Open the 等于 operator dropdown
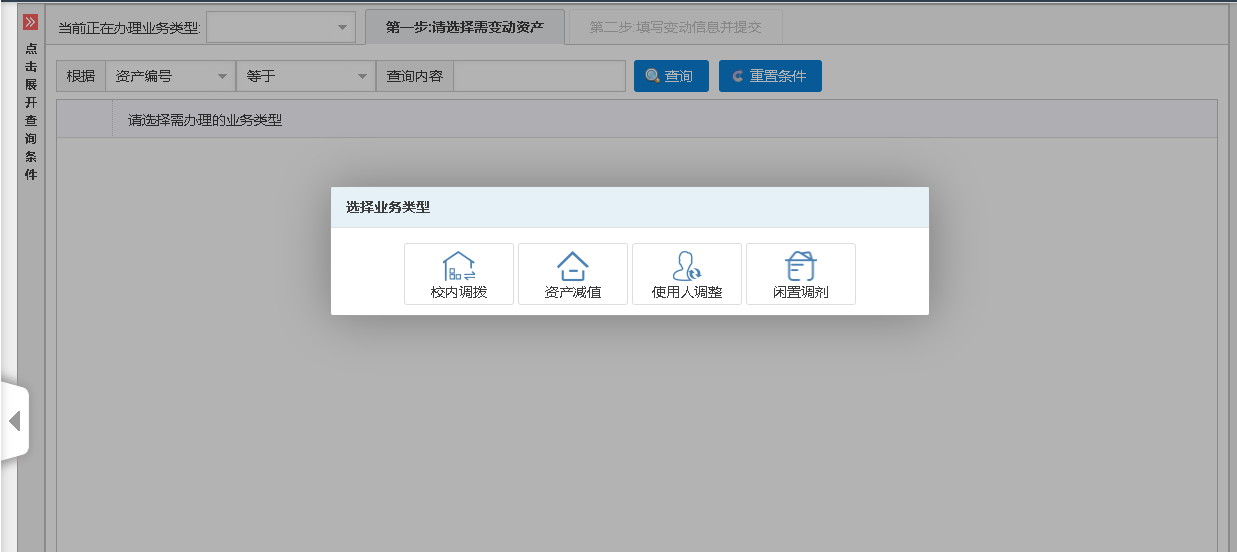 (306, 76)
